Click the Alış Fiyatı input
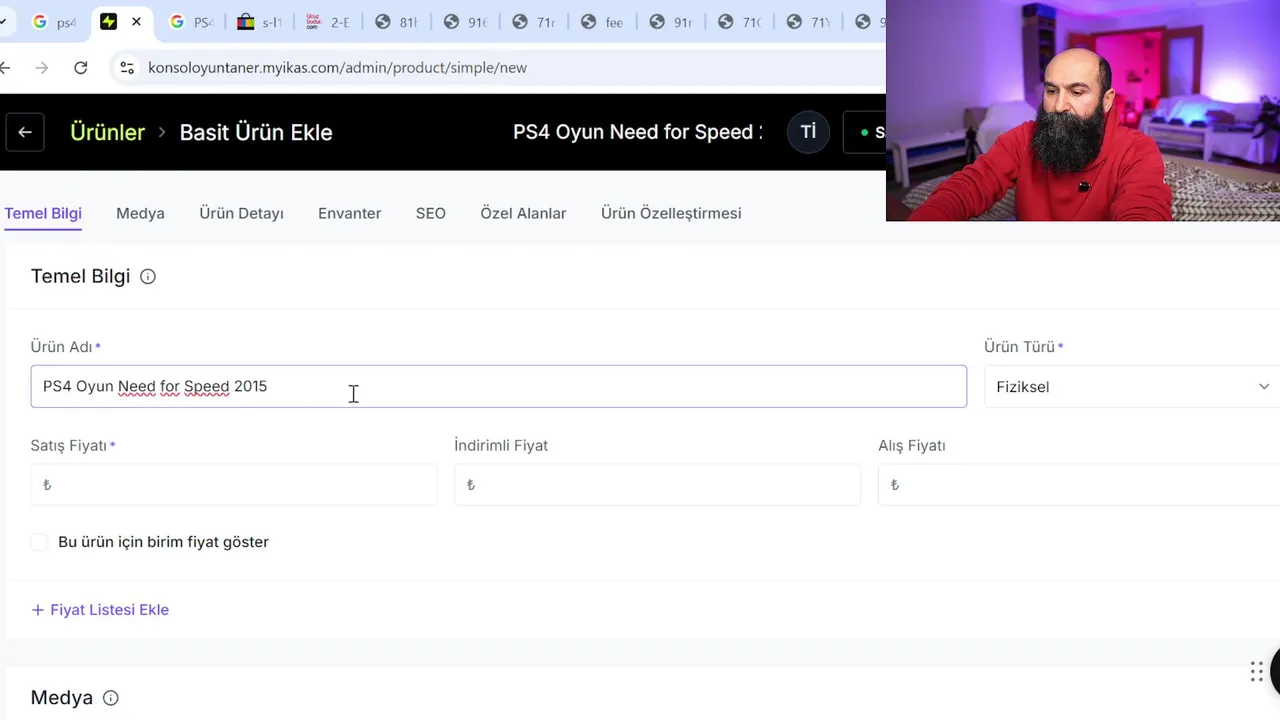 [x=1079, y=485]
